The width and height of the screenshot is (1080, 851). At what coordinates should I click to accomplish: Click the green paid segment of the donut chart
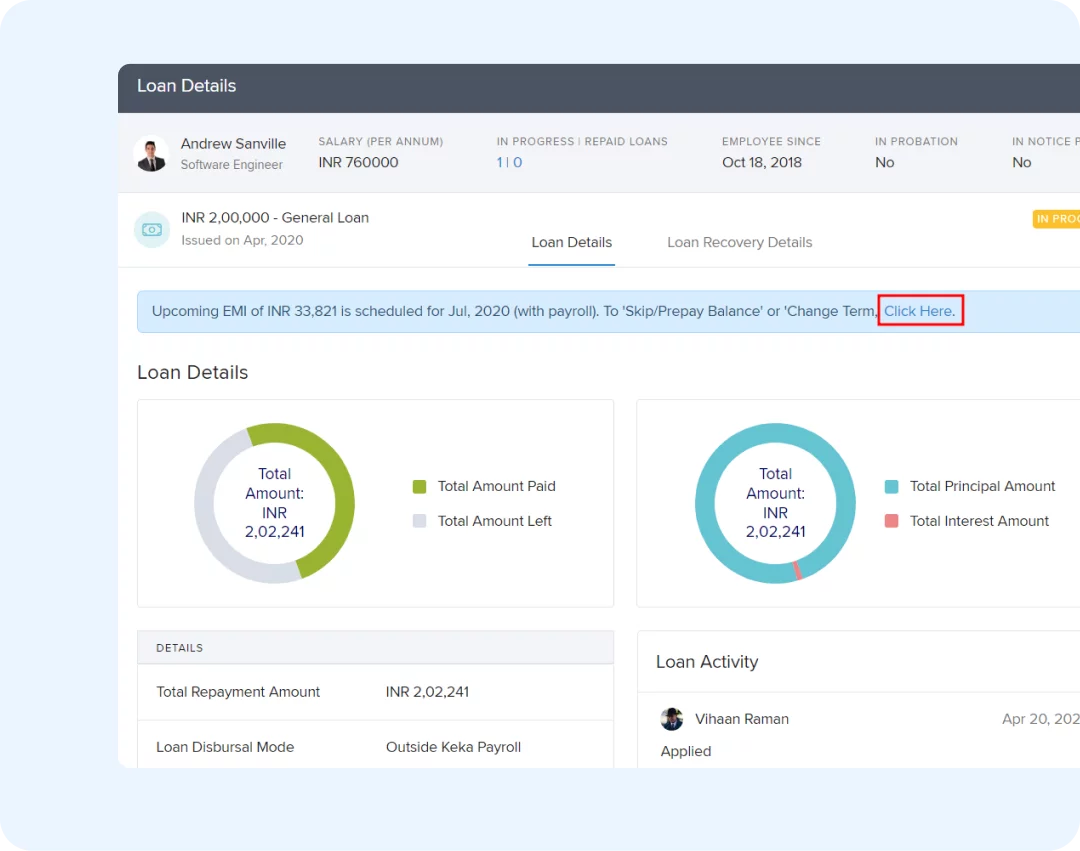pyautogui.click(x=342, y=496)
